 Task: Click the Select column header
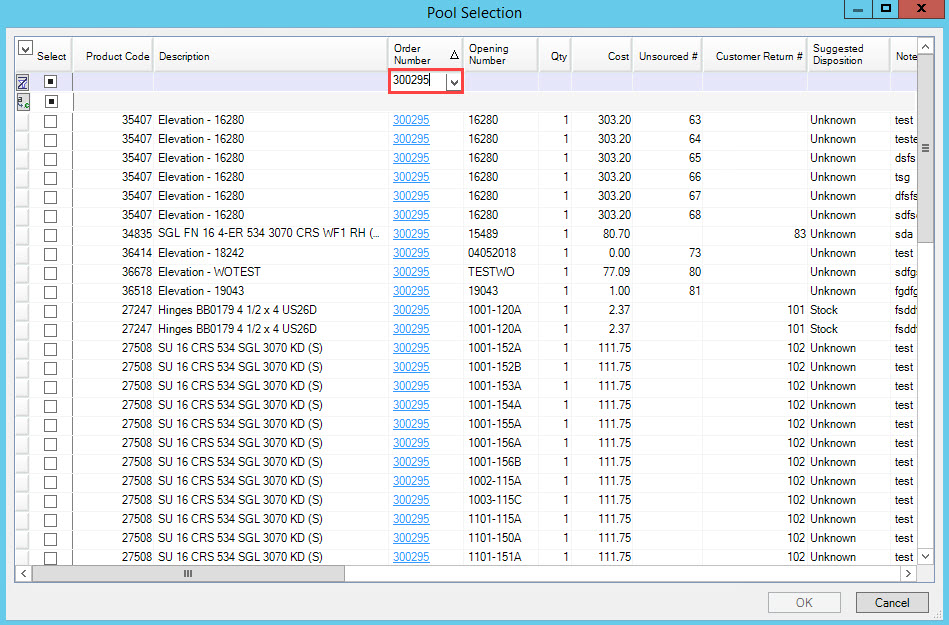pos(51,56)
